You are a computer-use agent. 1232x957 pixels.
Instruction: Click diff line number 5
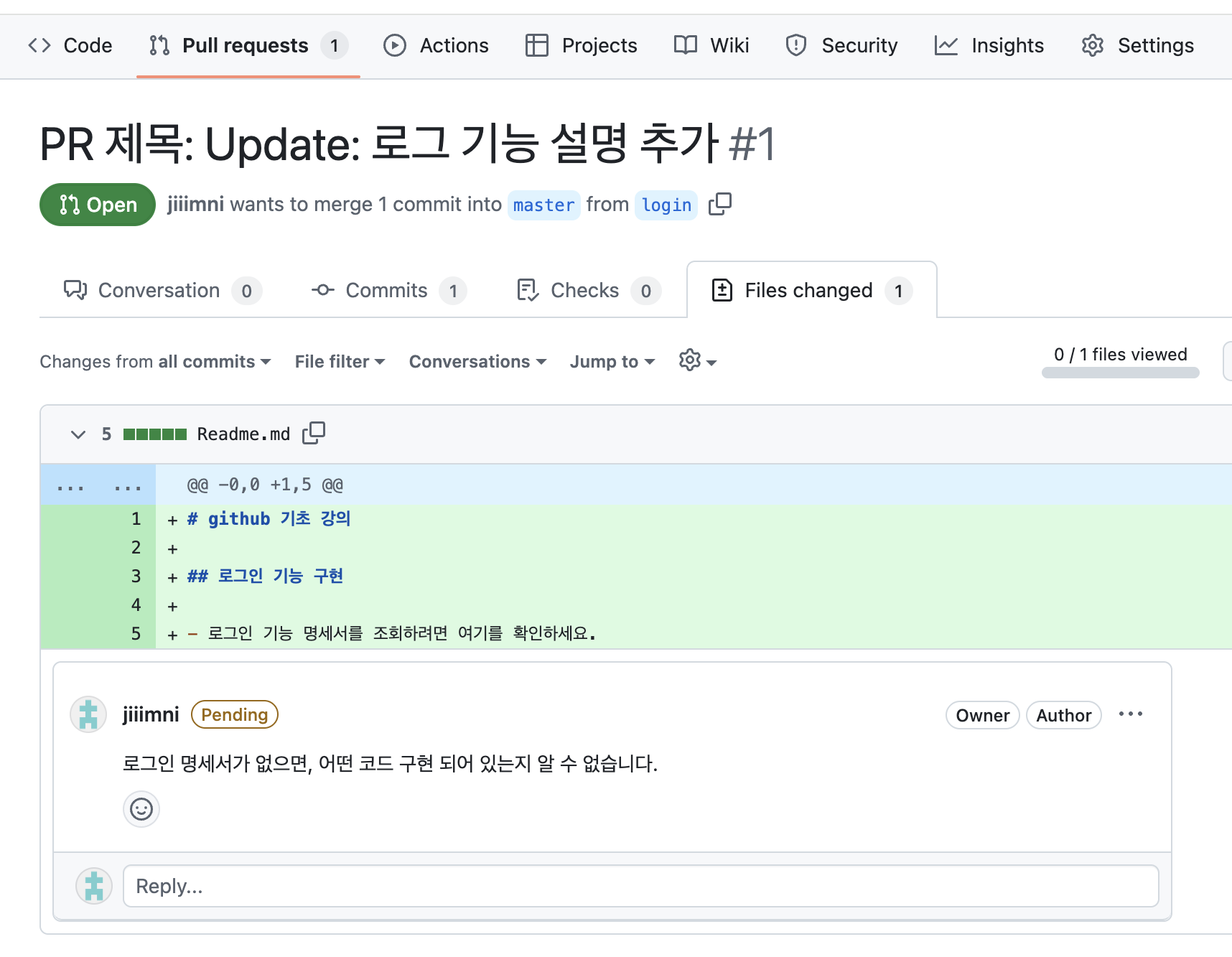136,634
